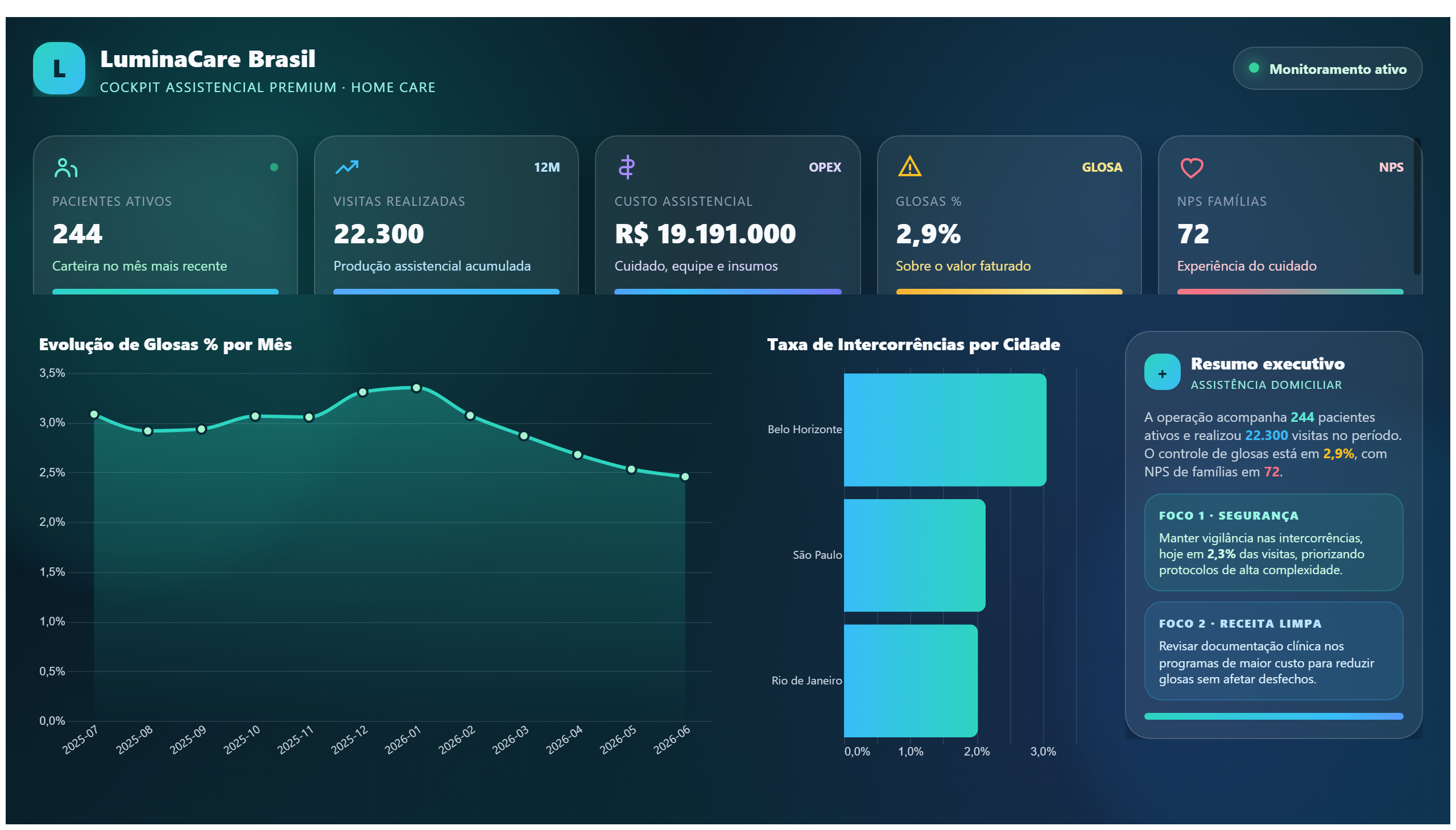This screenshot has height=830, width=1456.
Task: Click the LuminaCare L logo icon
Action: tap(59, 68)
